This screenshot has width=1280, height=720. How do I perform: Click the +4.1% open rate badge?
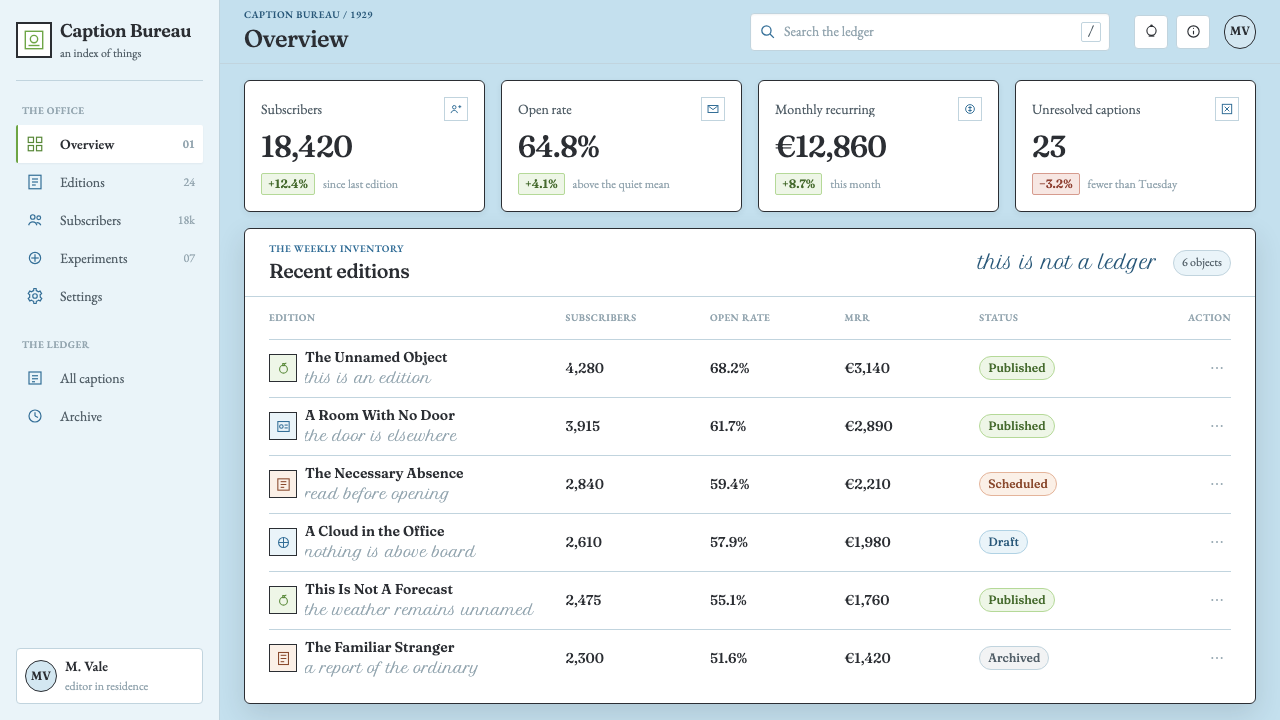(x=541, y=184)
